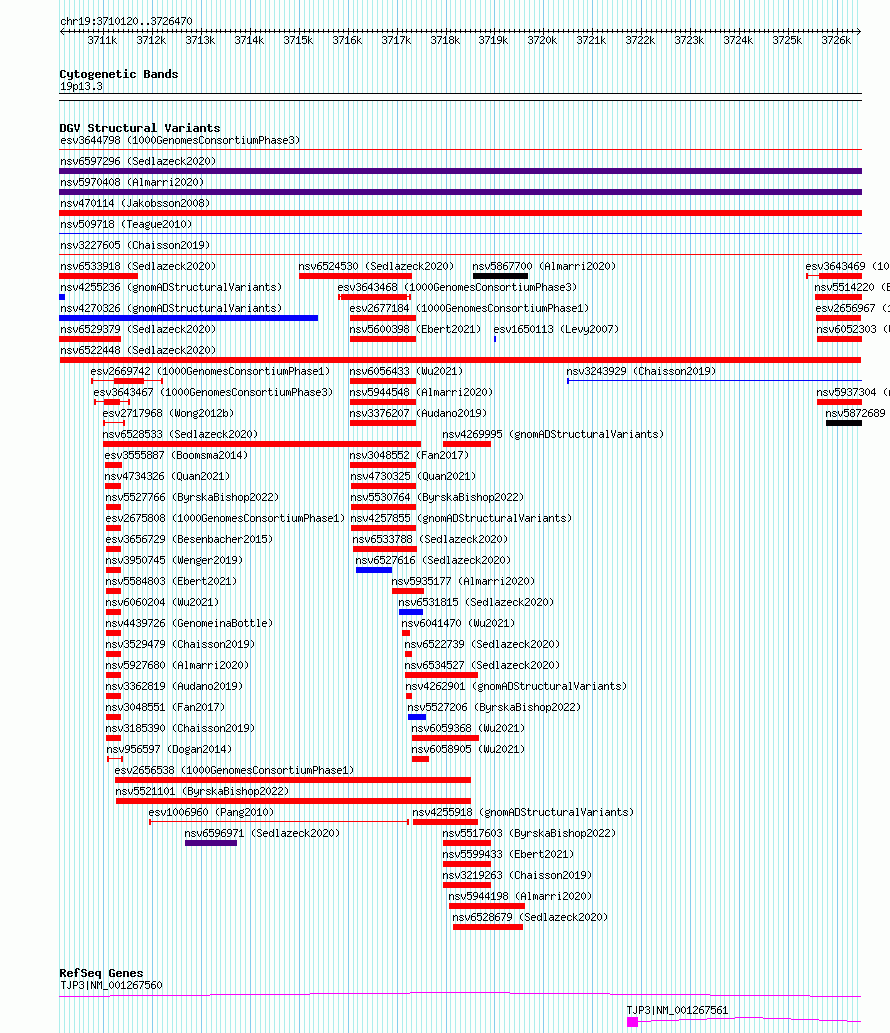The width and height of the screenshot is (890, 1033).
Task: Click nsv6534527 (Sedlazeck2020) label
Action: (x=482, y=667)
